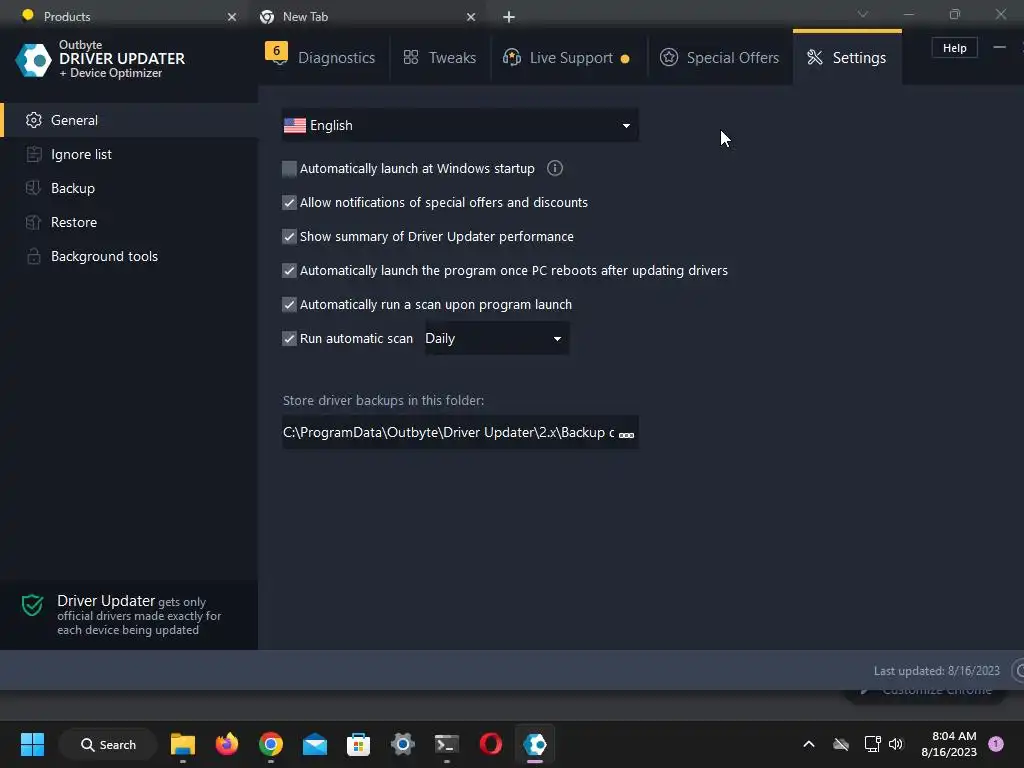Click the network icon in the system tray
The height and width of the screenshot is (768, 1024).
point(872,744)
